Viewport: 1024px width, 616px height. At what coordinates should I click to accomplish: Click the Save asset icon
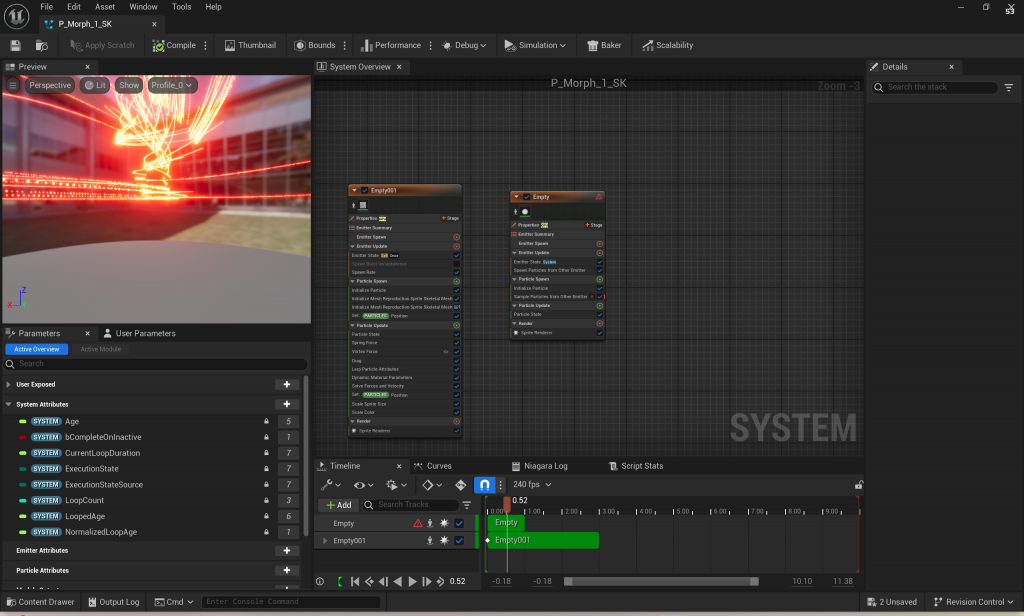[15, 45]
